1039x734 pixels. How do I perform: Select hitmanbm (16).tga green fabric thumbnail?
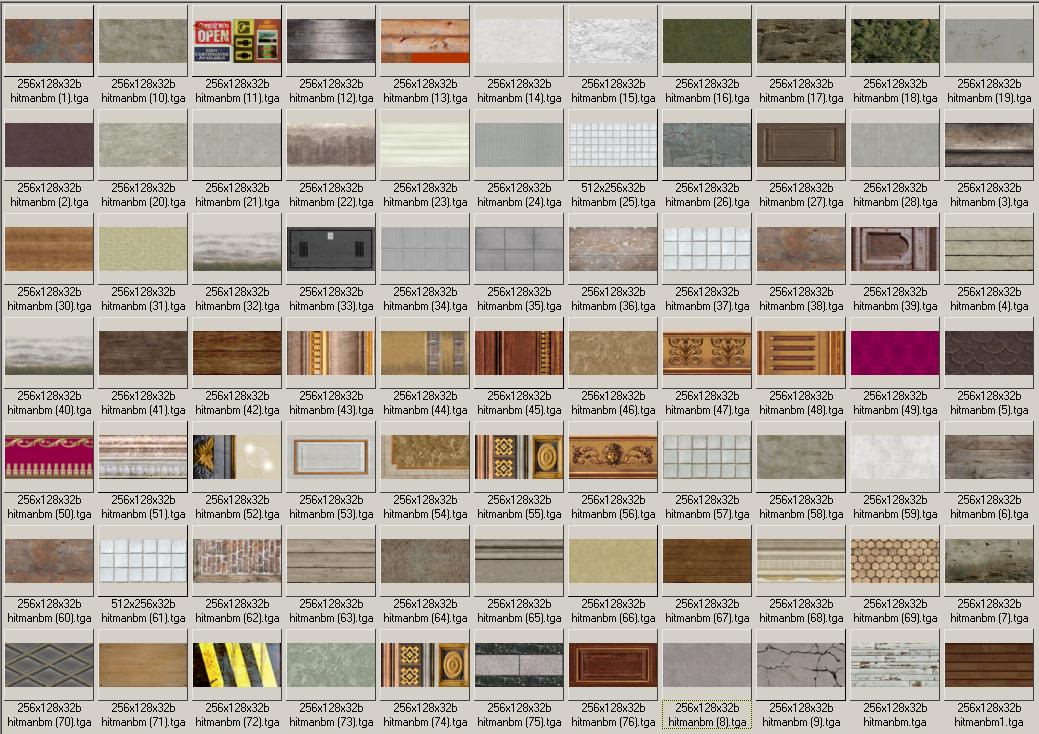coord(707,41)
